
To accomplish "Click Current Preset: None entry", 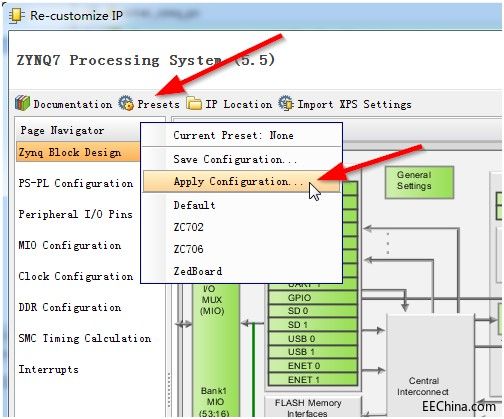I will point(242,135).
